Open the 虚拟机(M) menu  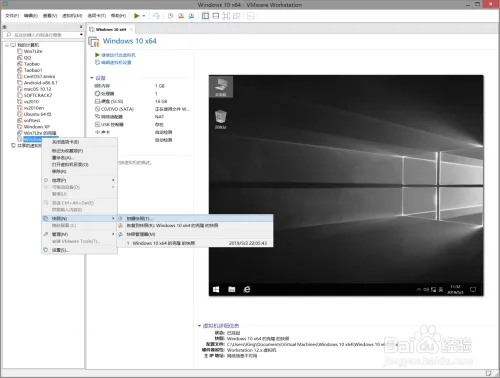coord(72,16)
